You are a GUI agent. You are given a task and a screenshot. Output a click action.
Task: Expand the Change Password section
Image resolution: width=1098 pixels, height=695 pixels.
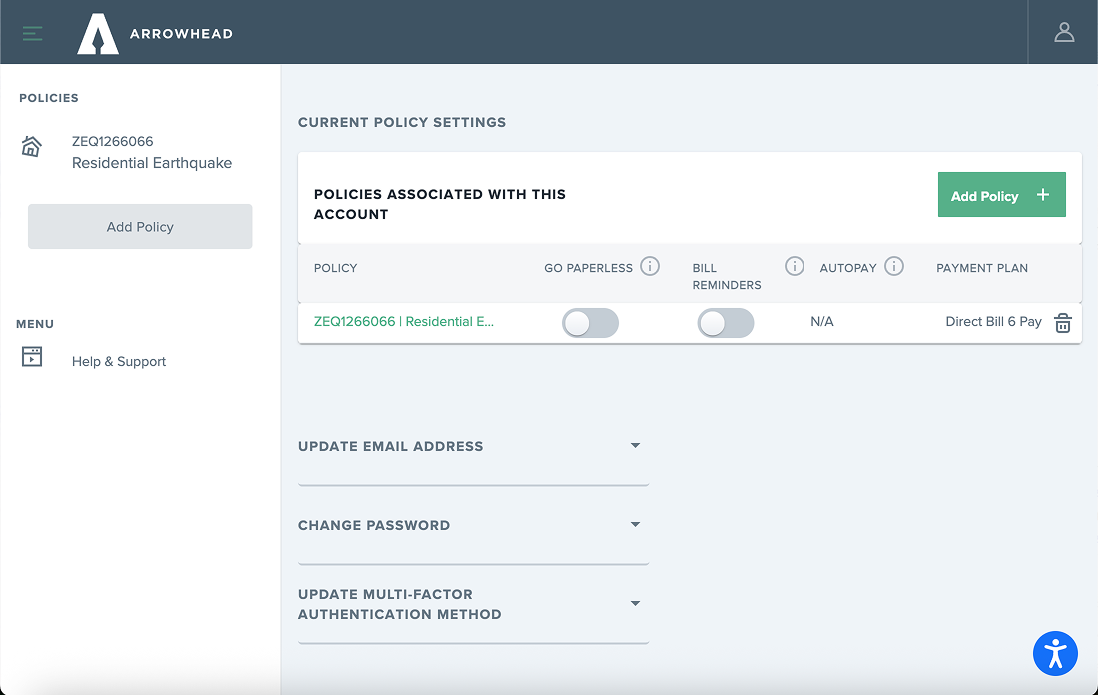(635, 523)
